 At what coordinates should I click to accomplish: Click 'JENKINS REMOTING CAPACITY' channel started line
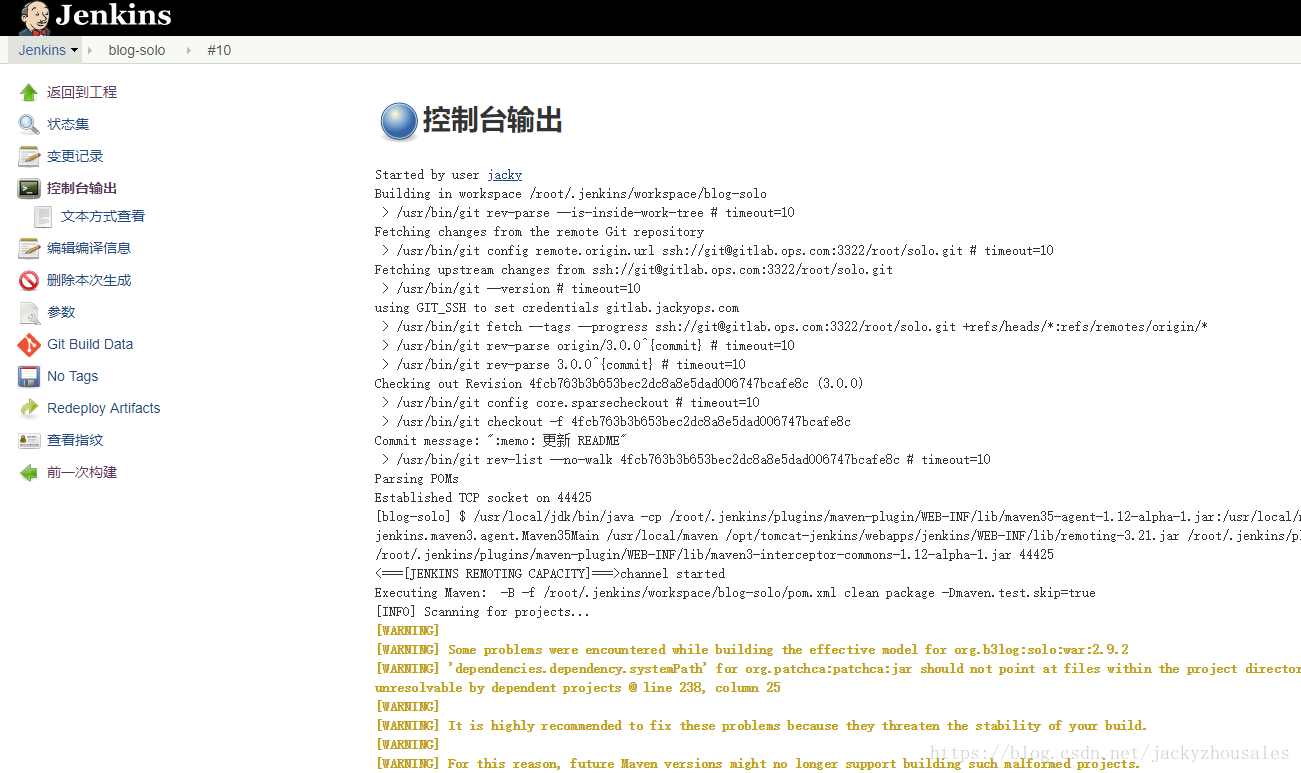tap(550, 574)
